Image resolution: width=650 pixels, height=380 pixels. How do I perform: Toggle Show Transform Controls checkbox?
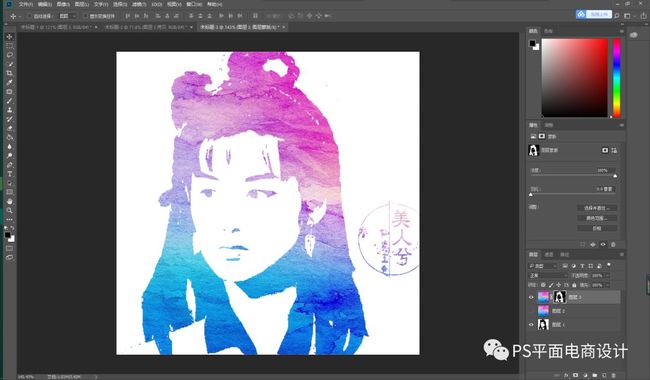click(85, 16)
